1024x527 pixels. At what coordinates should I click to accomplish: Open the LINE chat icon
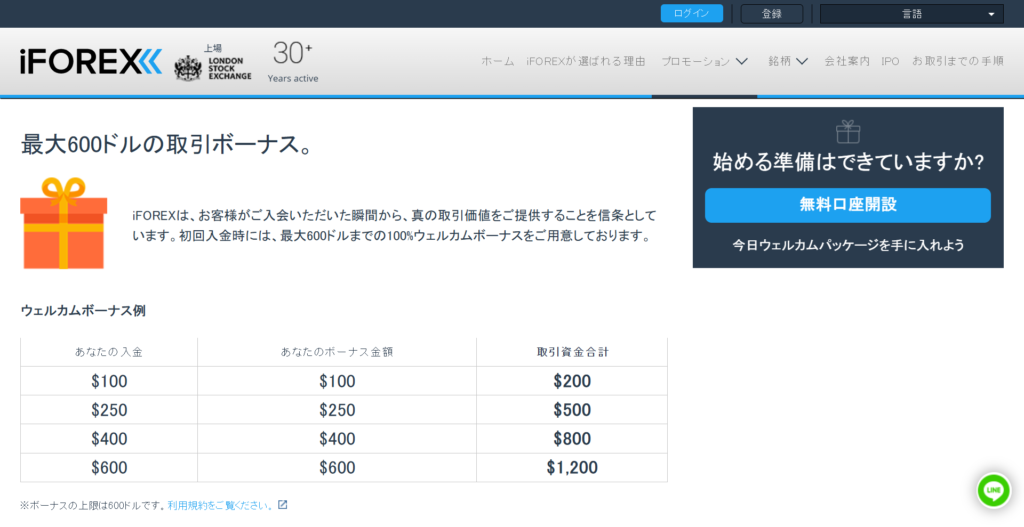point(994,490)
